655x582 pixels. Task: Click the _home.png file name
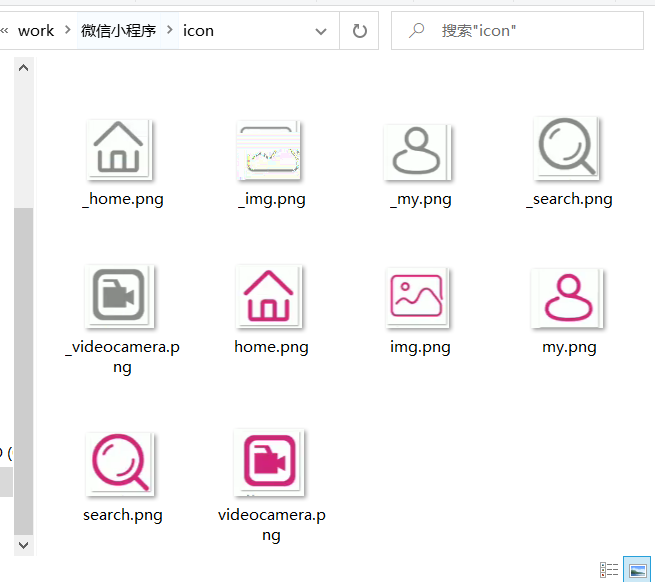[x=123, y=199]
